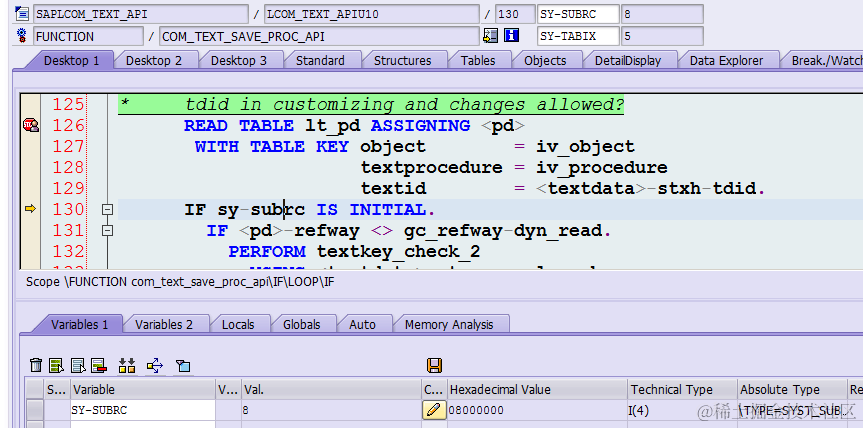Switch to the Desktop 2 tab

point(154,61)
